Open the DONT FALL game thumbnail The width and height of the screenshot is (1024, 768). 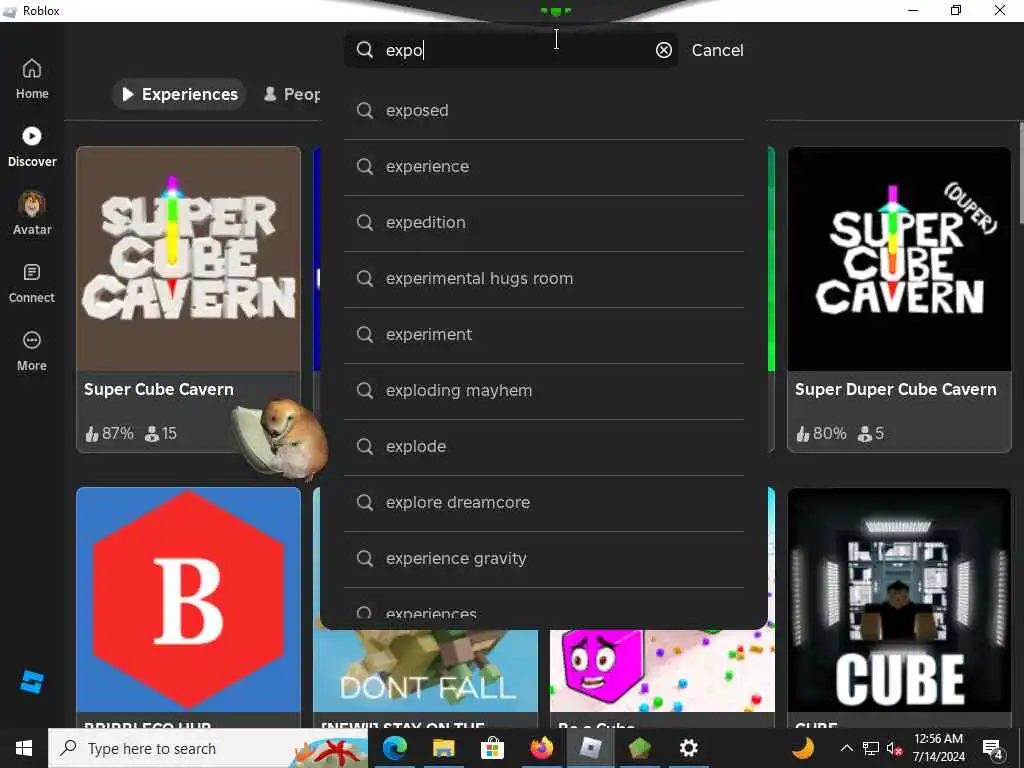(x=426, y=671)
